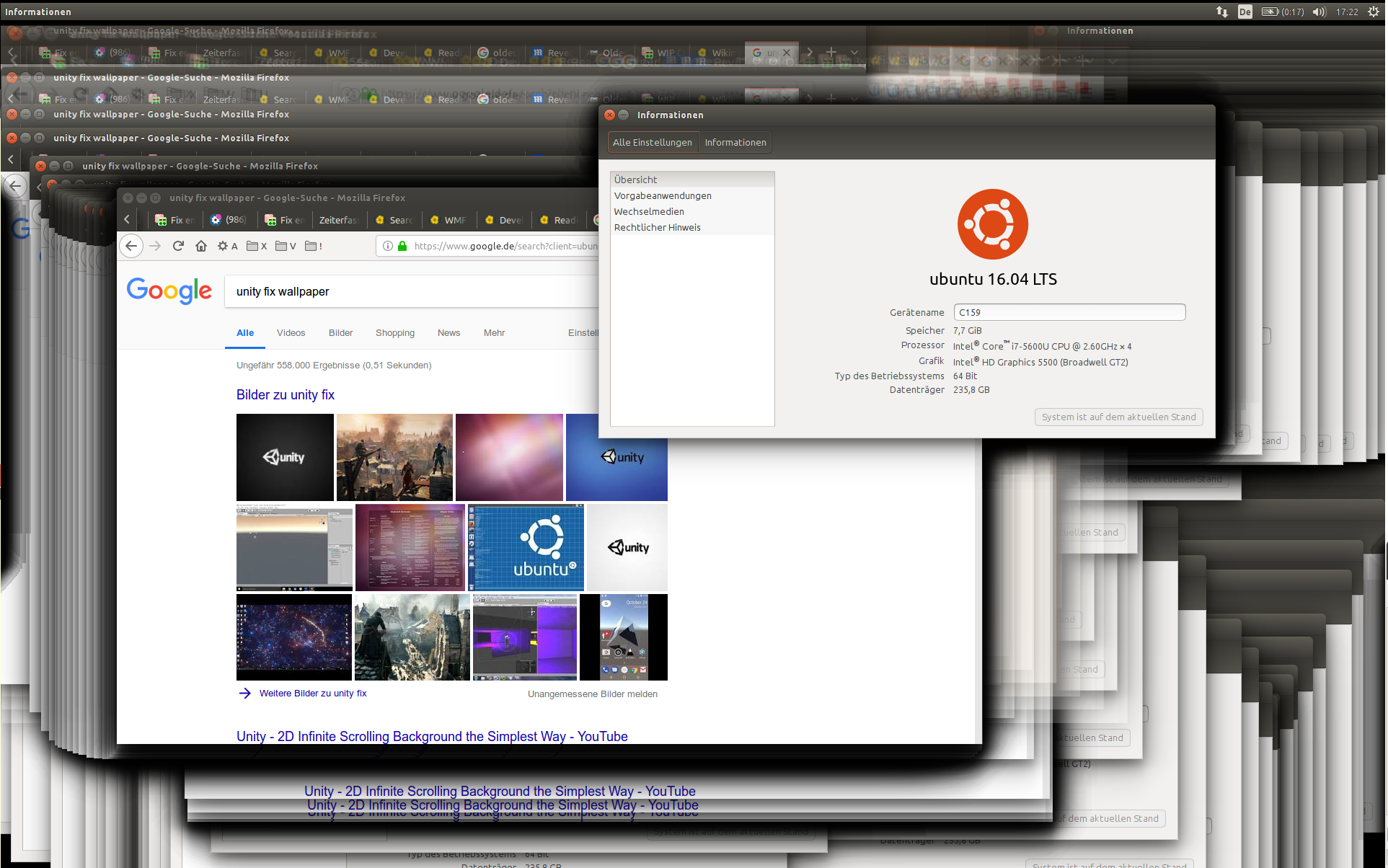Switch to the Devel tab in front Firefox

coord(503,220)
